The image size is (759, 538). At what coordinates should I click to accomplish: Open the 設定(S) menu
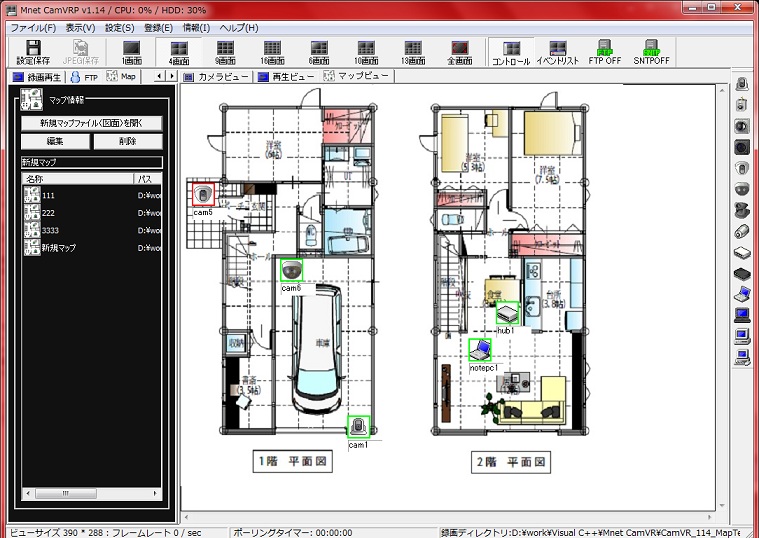(120, 28)
